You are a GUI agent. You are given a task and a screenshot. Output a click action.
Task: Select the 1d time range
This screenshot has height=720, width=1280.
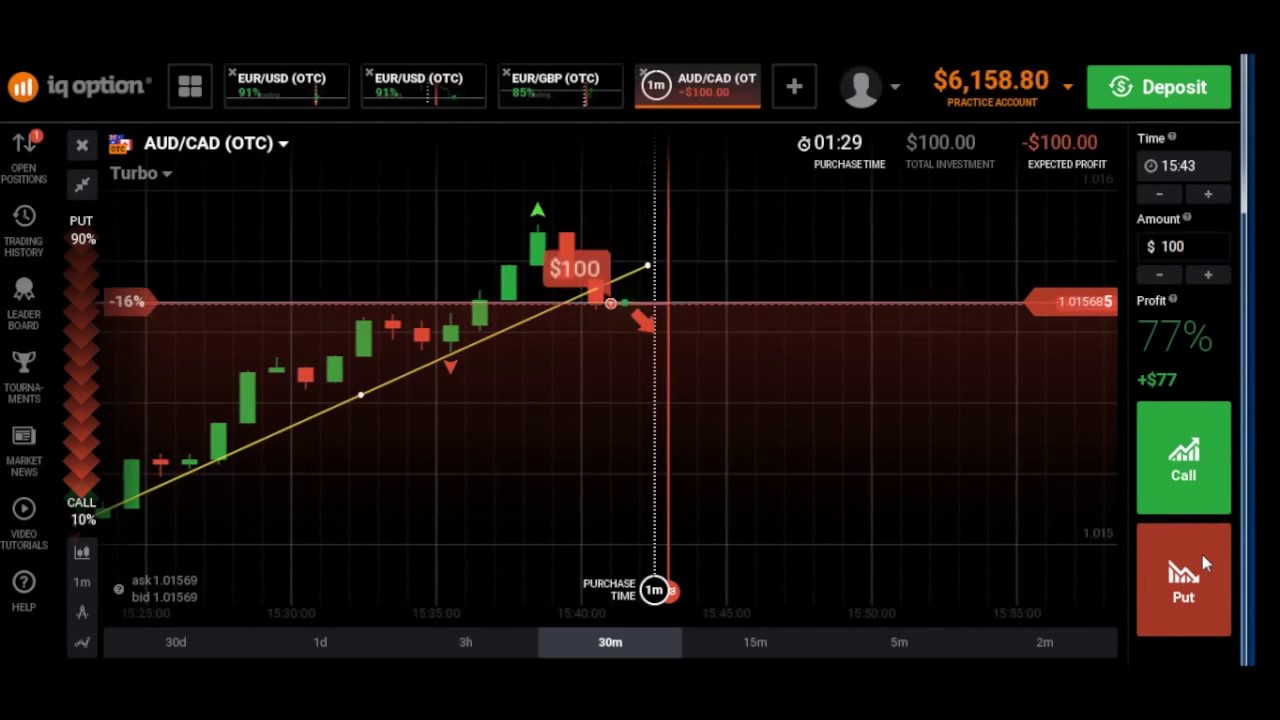coord(320,642)
